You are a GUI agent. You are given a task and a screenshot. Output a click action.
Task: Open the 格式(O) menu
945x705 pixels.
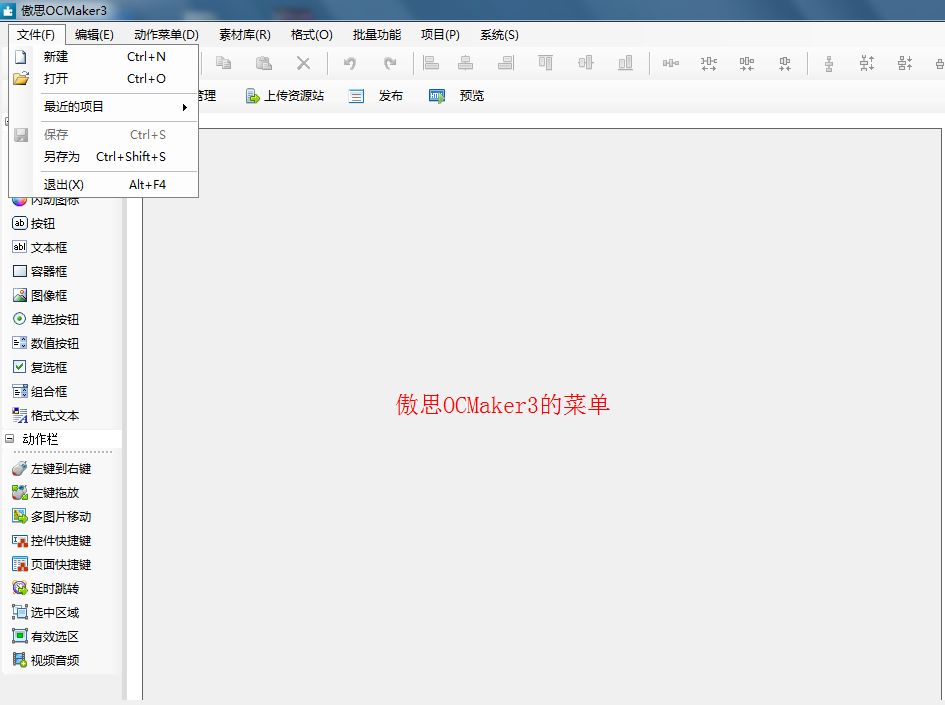coord(312,35)
